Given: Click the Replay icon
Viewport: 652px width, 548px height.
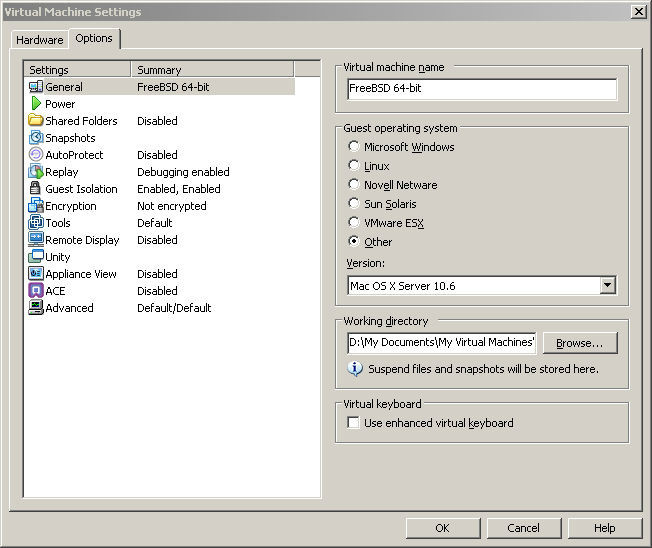Looking at the screenshot, I should pyautogui.click(x=36, y=171).
